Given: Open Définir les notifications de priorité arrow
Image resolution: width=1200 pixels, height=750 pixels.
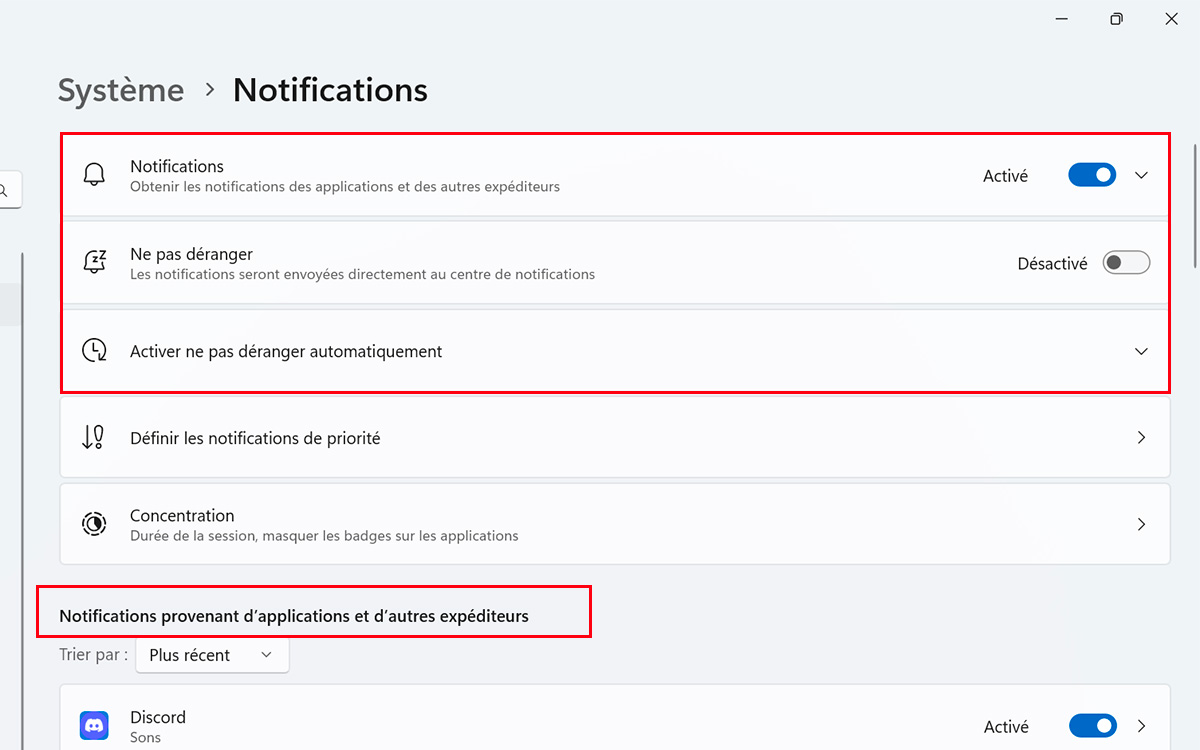Looking at the screenshot, I should pyautogui.click(x=1141, y=438).
